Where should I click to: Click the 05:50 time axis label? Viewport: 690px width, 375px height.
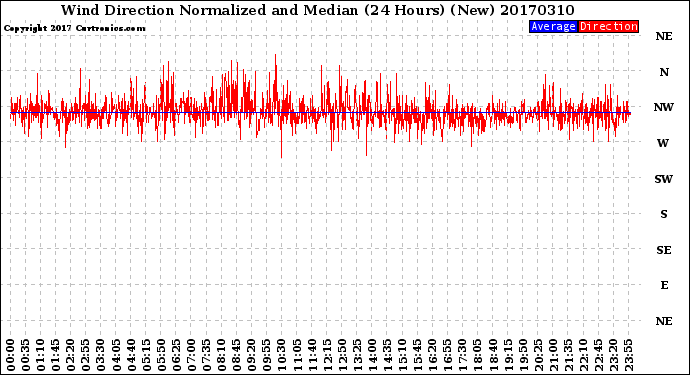click(161, 355)
